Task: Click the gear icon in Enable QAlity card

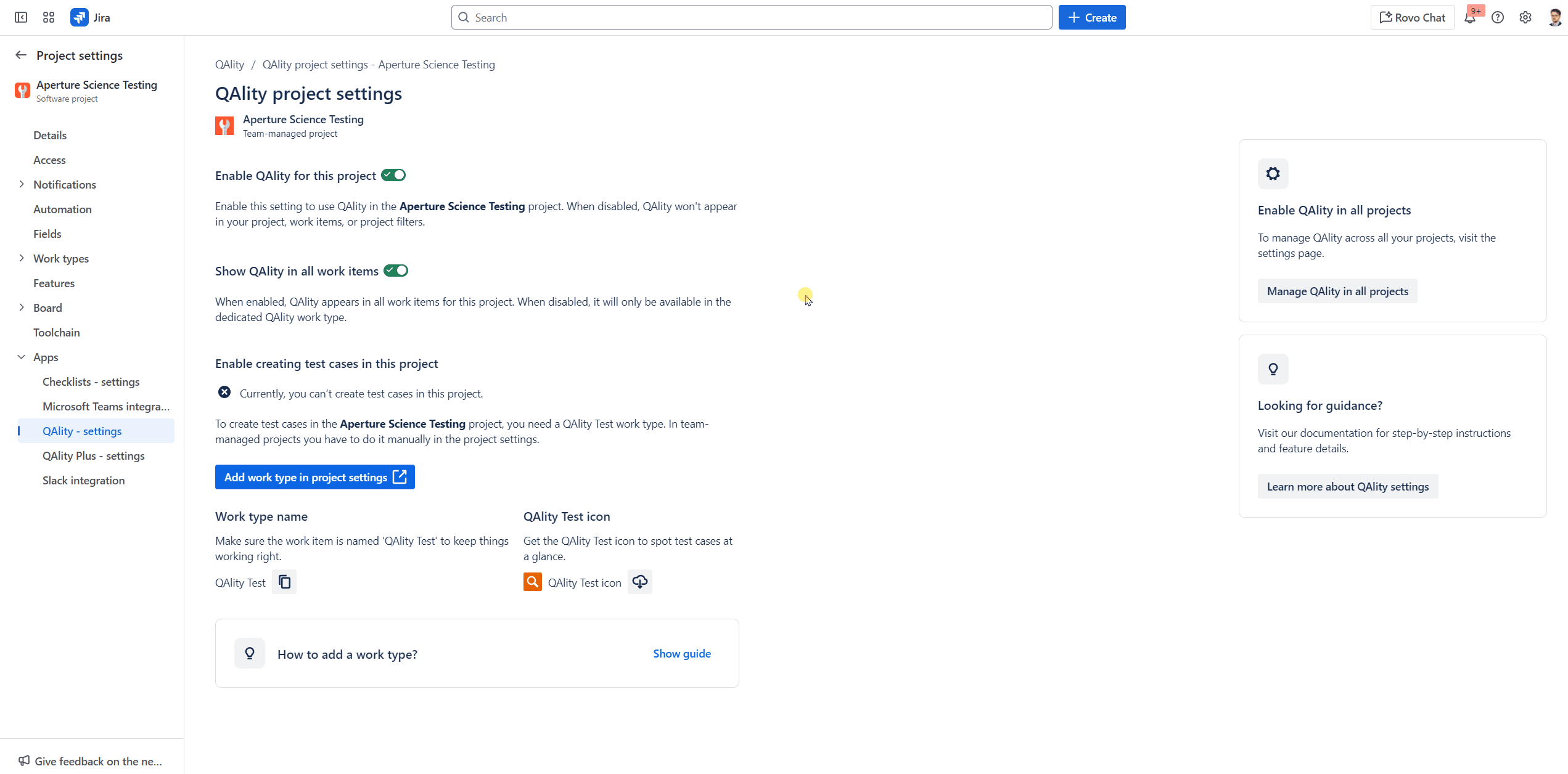Action: (1273, 174)
